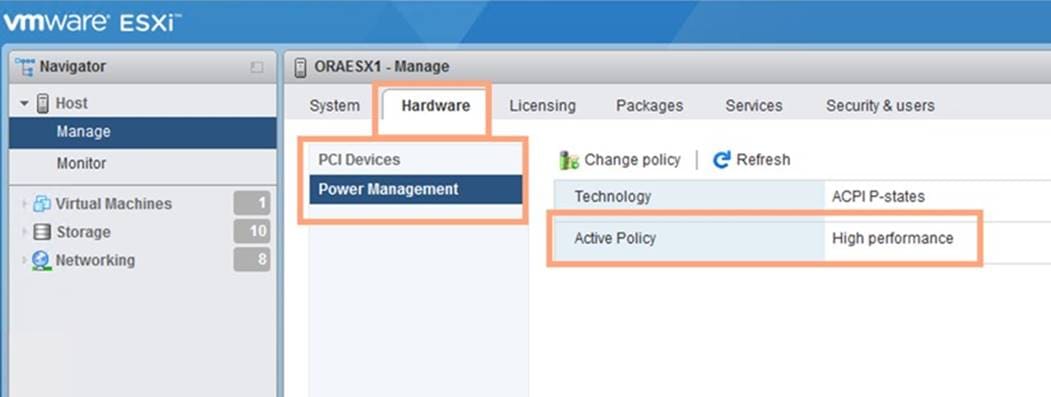Click the Navigator panel icon
Viewport: 1051px width, 397px height.
tap(24, 66)
